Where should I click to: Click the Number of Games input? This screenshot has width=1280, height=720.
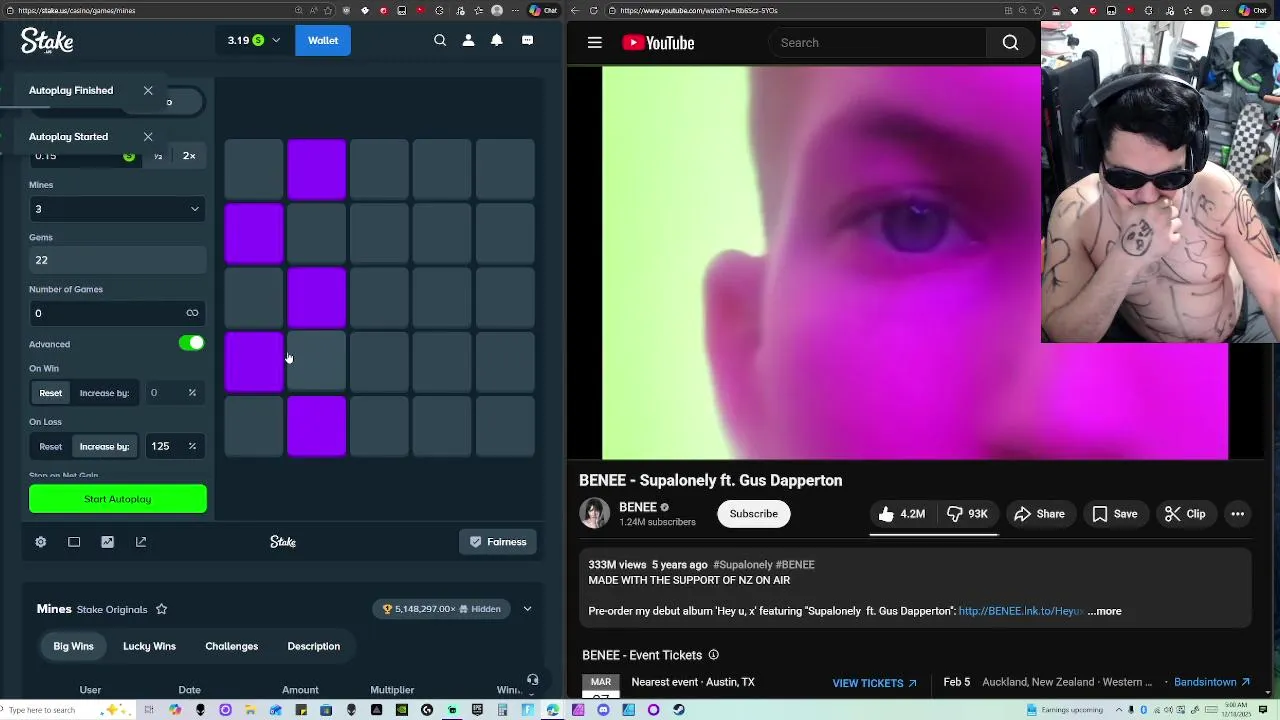pos(117,313)
